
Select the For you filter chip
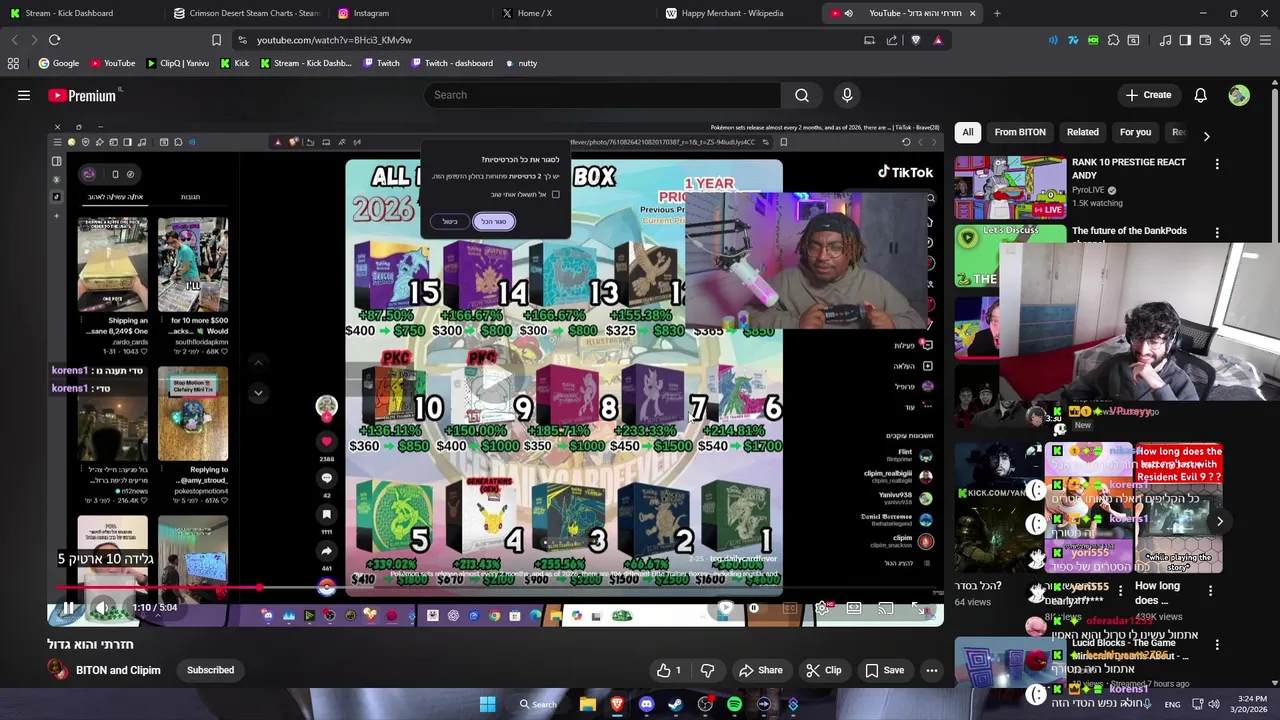1135,132
